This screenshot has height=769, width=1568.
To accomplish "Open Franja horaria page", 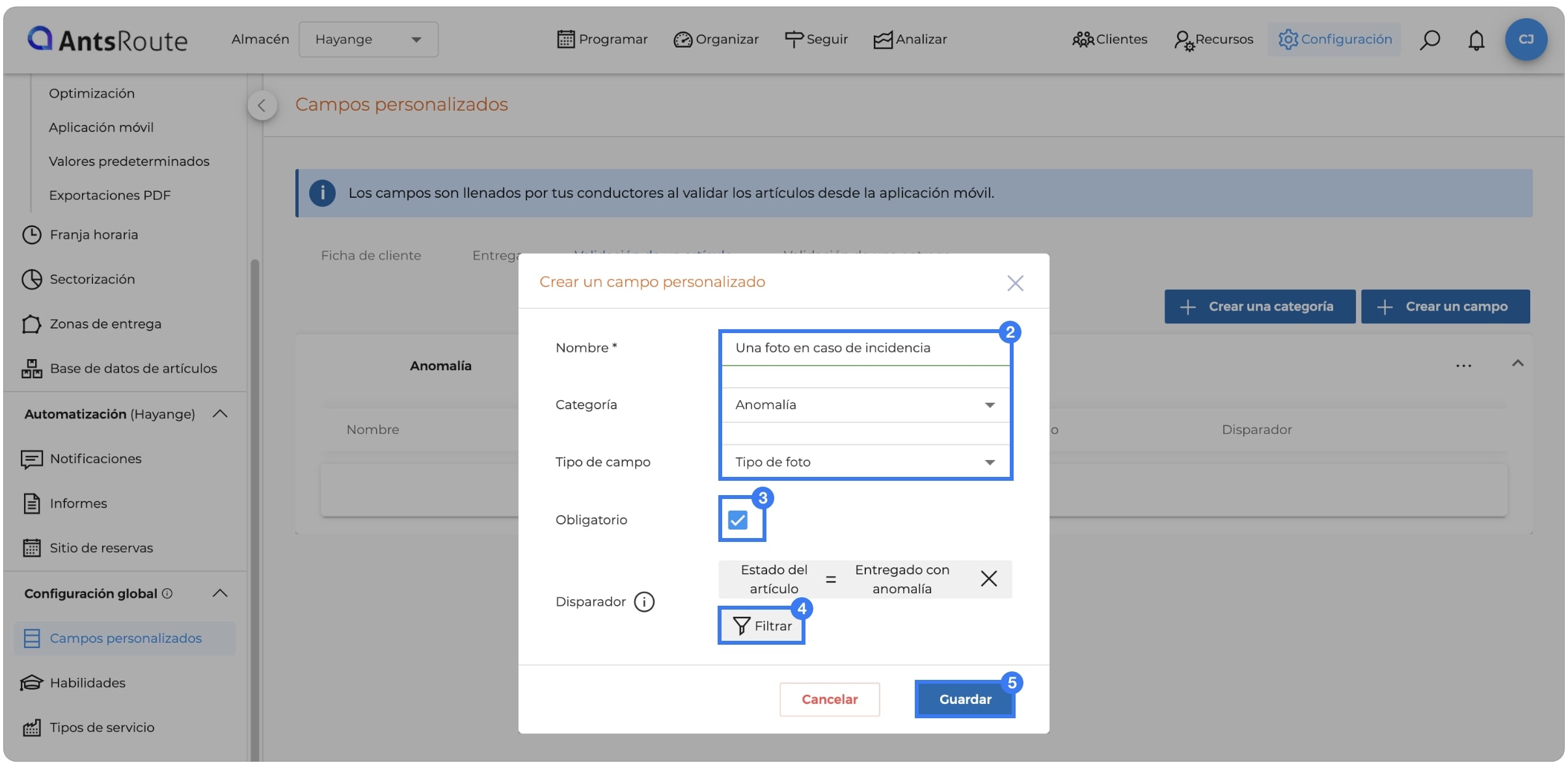I will (94, 235).
